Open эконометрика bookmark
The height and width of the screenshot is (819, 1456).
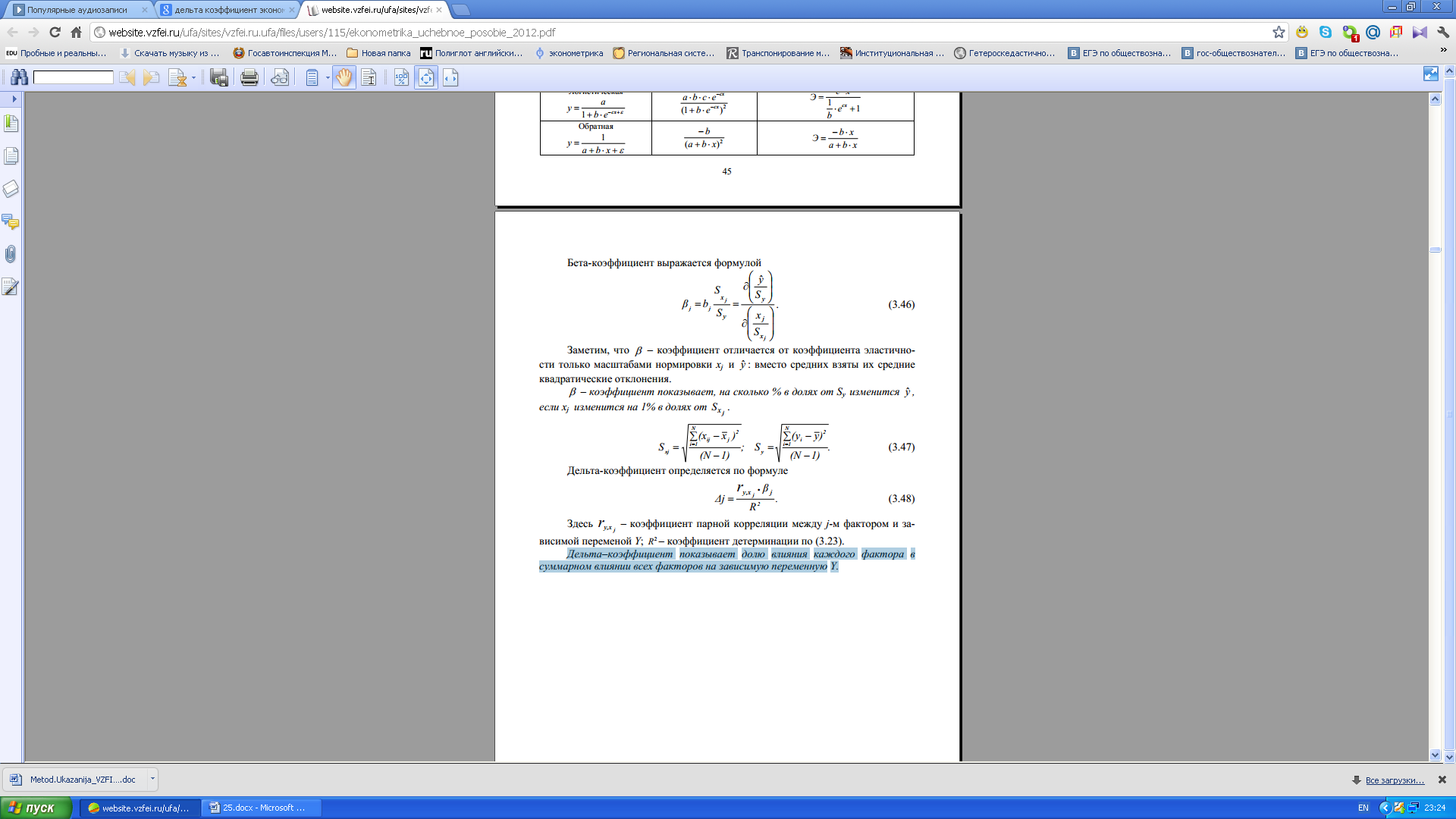(x=569, y=53)
